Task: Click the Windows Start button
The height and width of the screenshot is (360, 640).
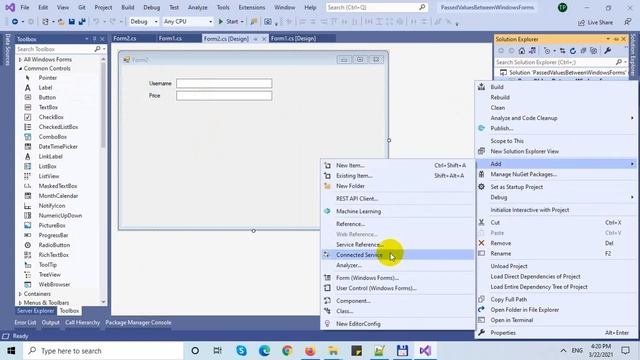Action: click(11, 351)
